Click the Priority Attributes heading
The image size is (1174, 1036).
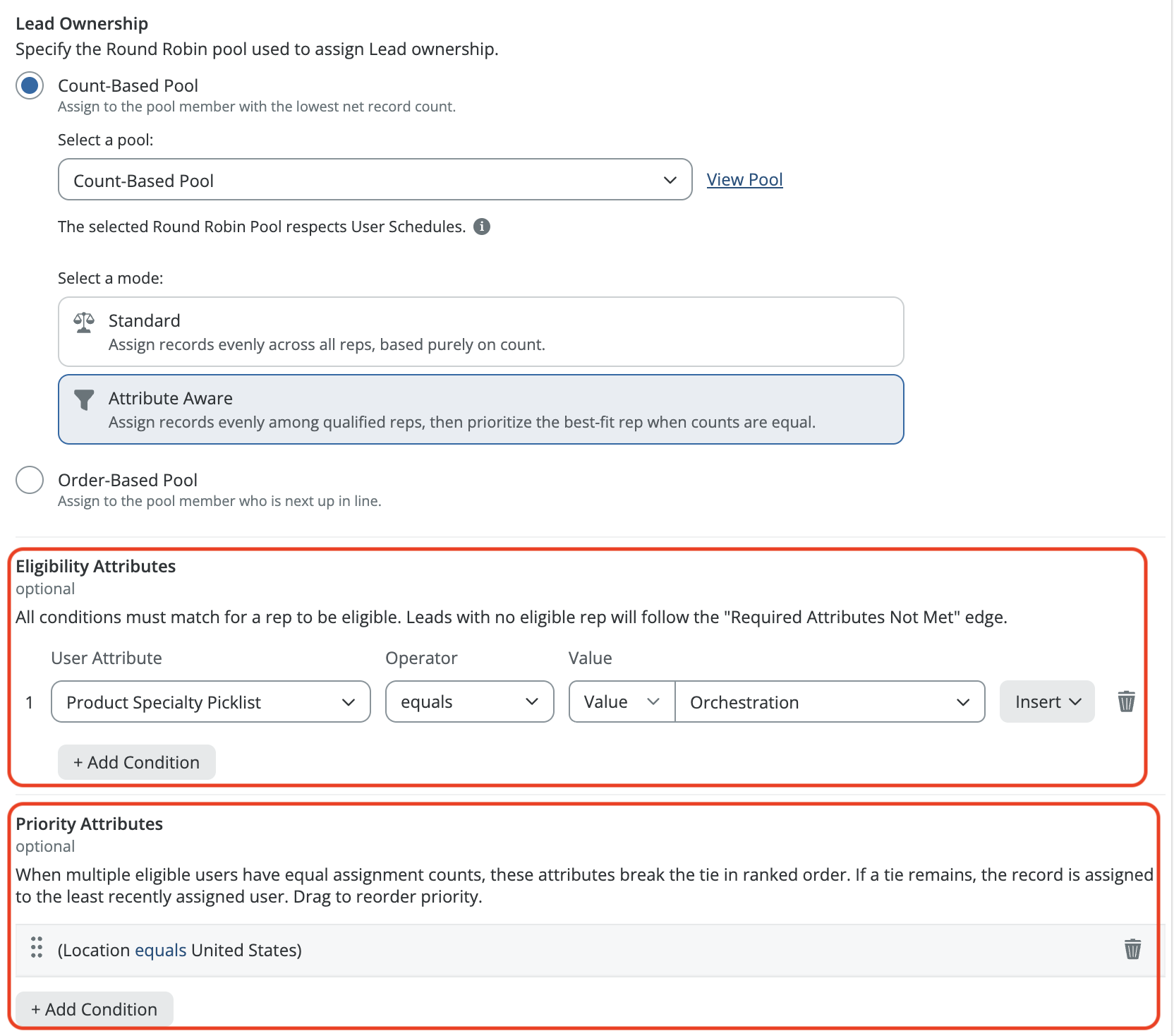pos(90,824)
